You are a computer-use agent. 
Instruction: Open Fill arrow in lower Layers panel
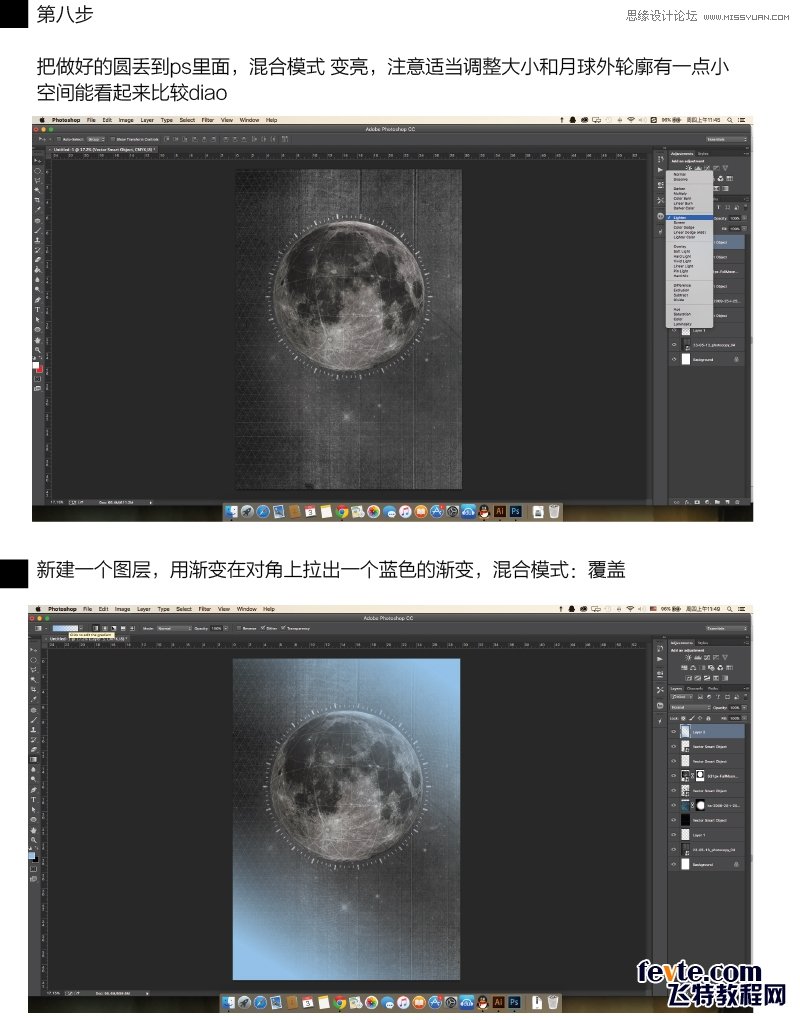pyautogui.click(x=744, y=718)
